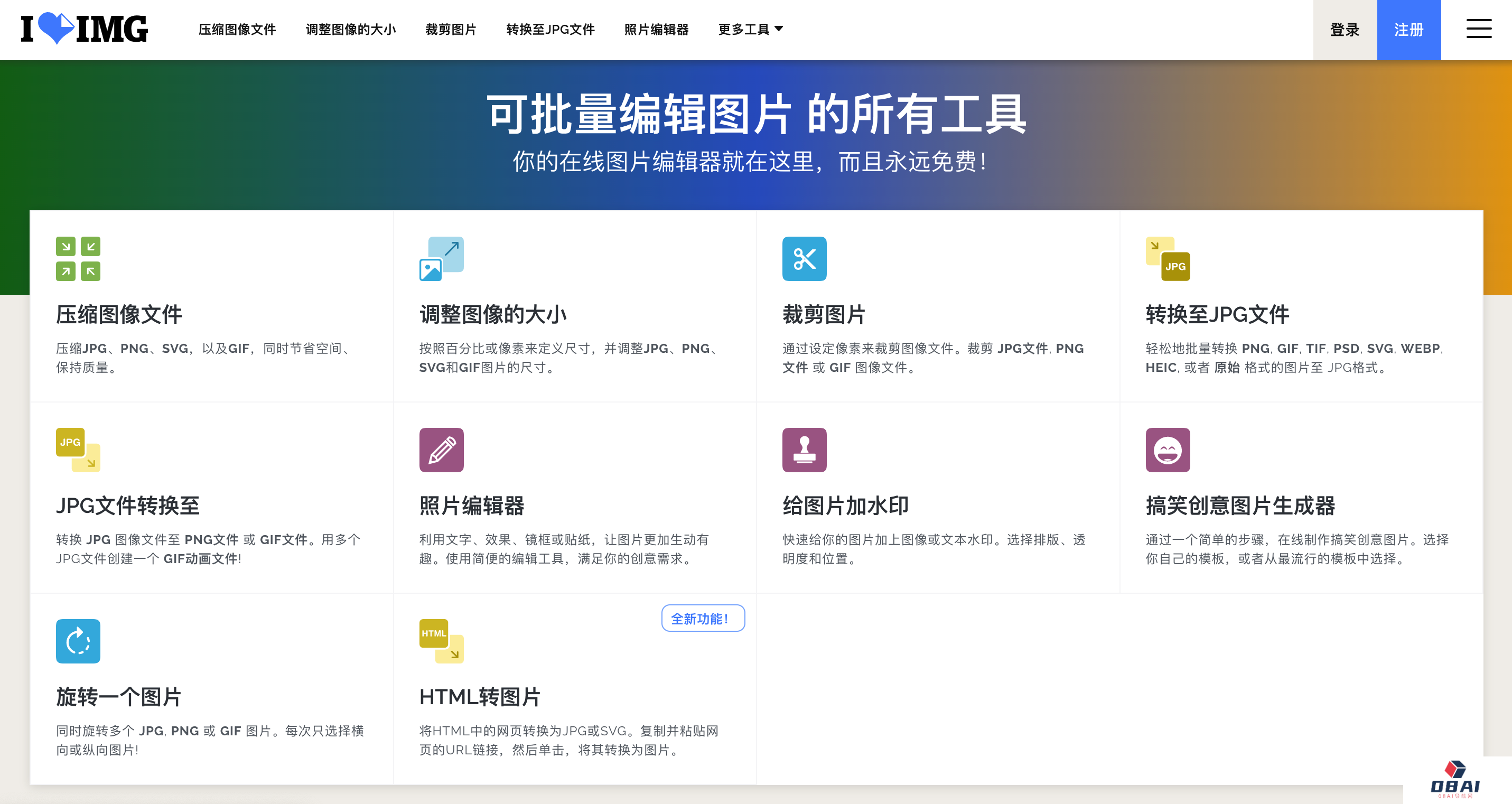Image resolution: width=1512 pixels, height=804 pixels.
Task: Click the smiley meme generator icon
Action: (x=1168, y=450)
